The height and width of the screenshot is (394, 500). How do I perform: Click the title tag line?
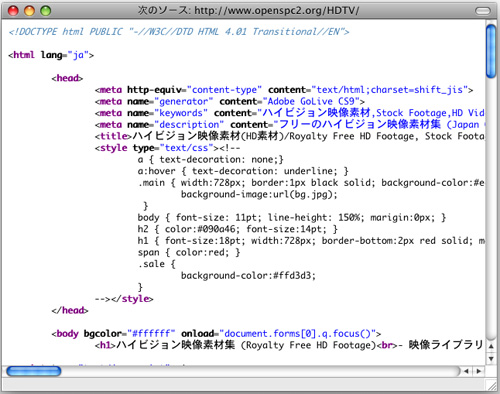(x=290, y=136)
